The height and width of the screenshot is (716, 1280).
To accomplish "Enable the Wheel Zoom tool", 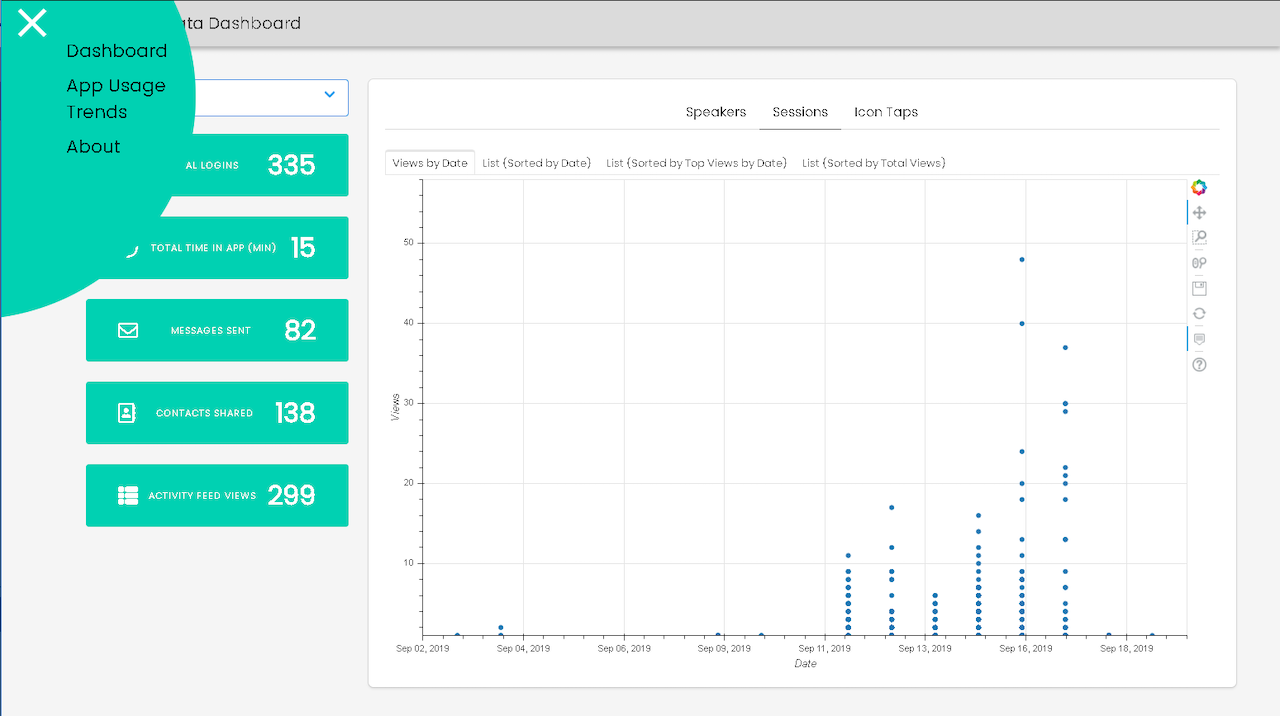I will (1199, 263).
